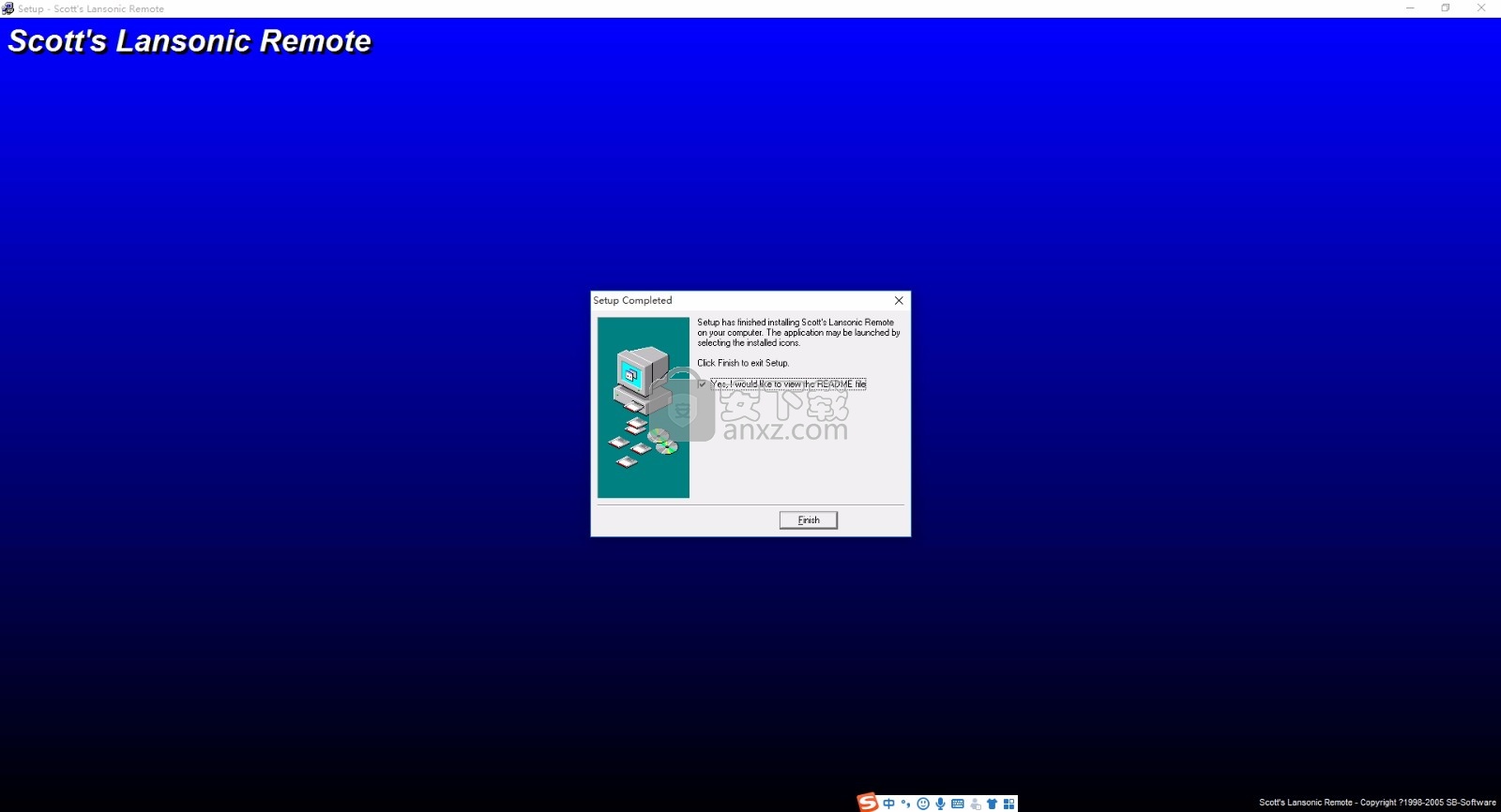Click the Setup window title icon
Viewport: 1501px width, 812px height.
(8, 8)
